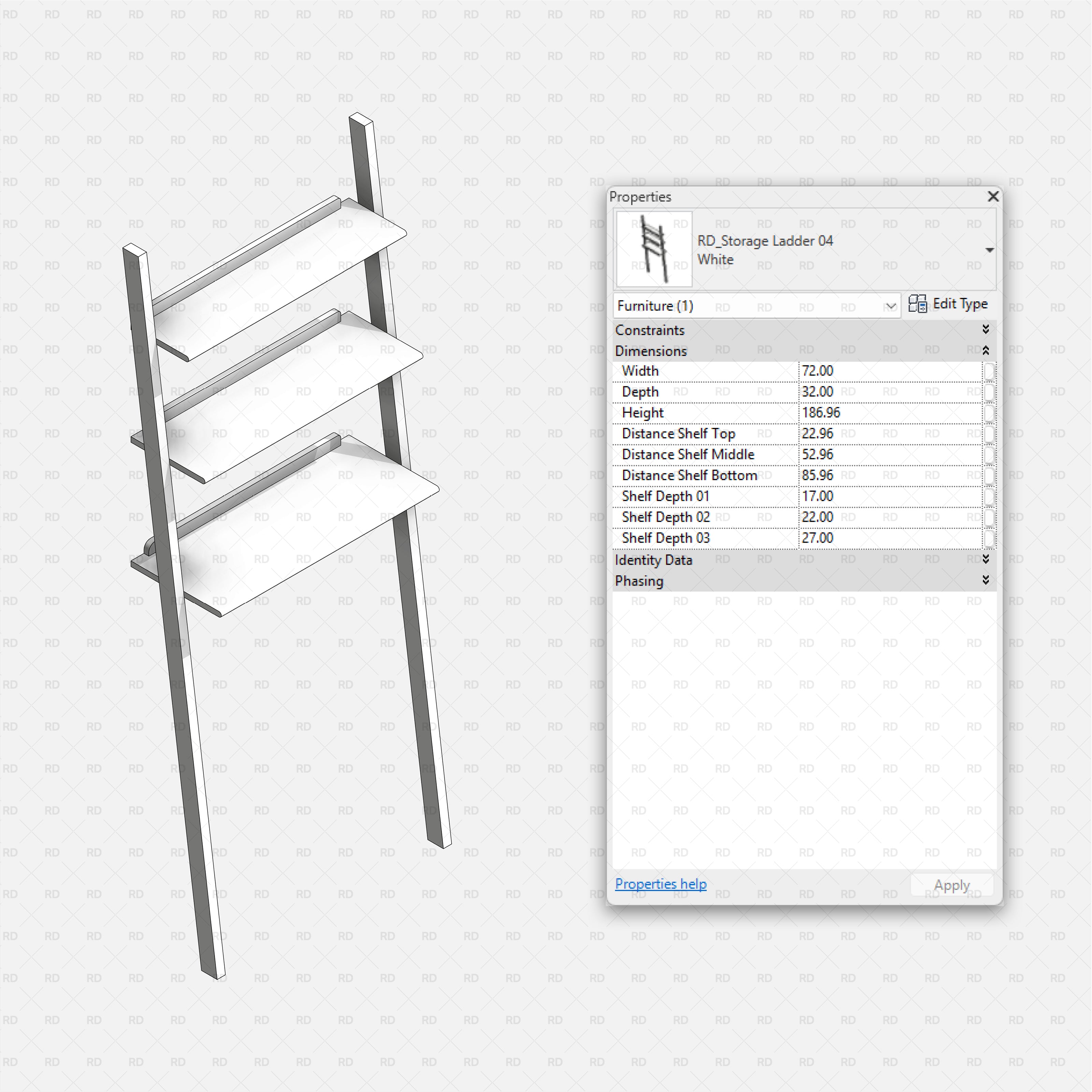
Task: Click the Properties help link
Action: pyautogui.click(x=660, y=884)
